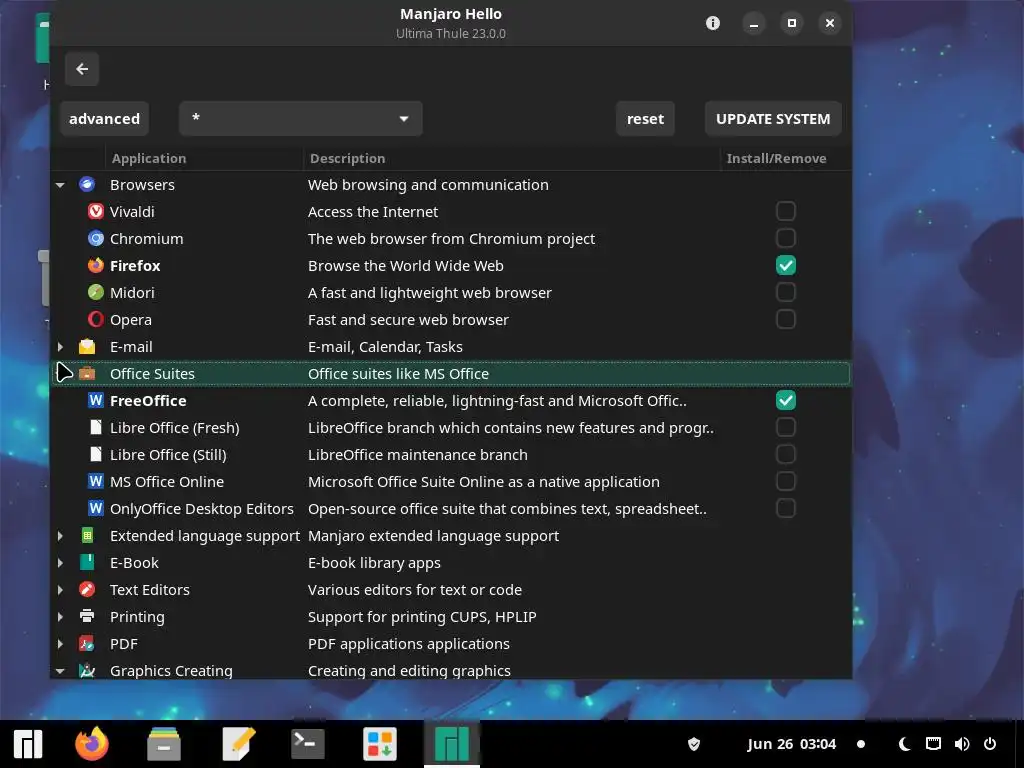Open Firefox from the taskbar

91,744
